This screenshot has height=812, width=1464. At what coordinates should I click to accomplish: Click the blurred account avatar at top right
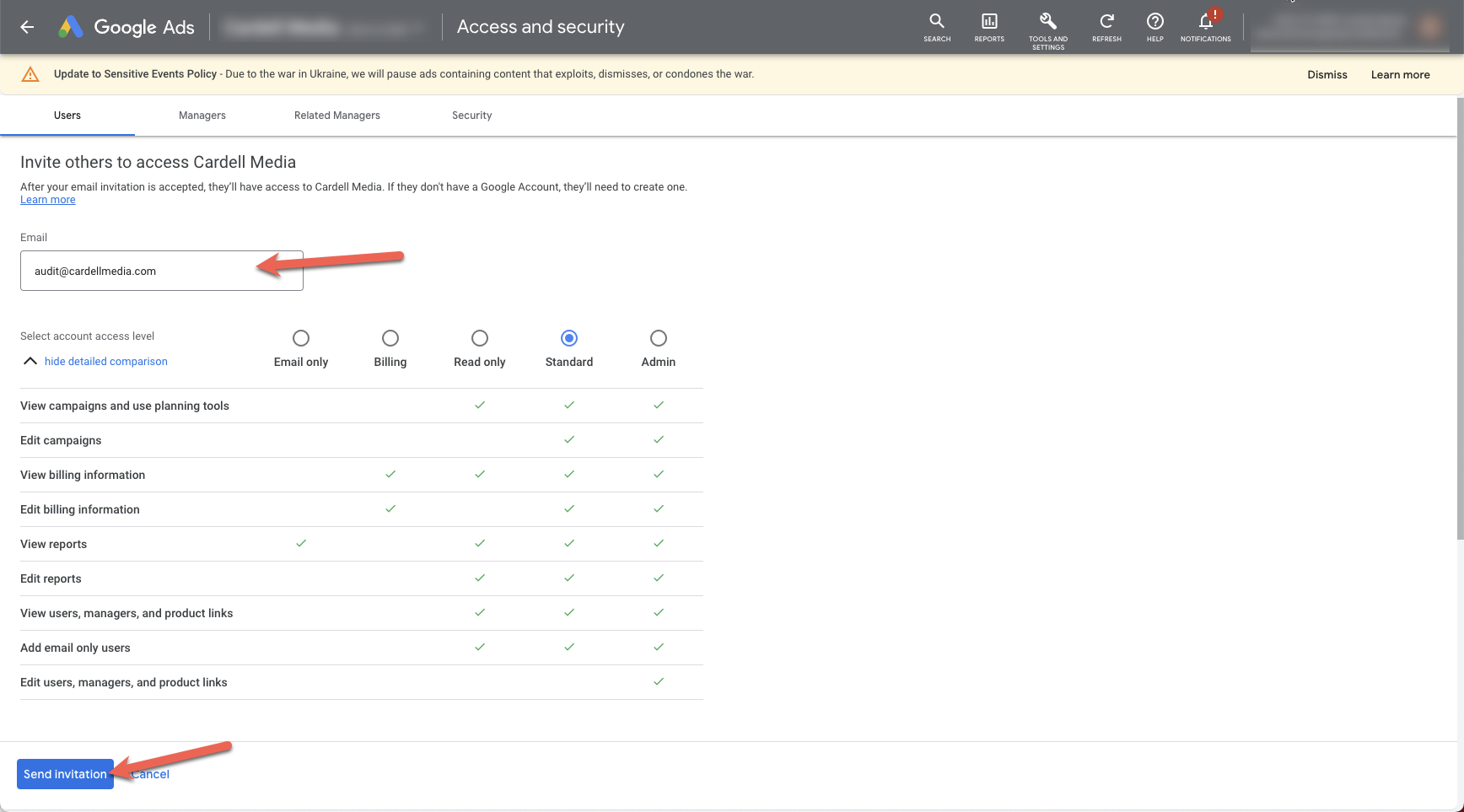(x=1429, y=27)
